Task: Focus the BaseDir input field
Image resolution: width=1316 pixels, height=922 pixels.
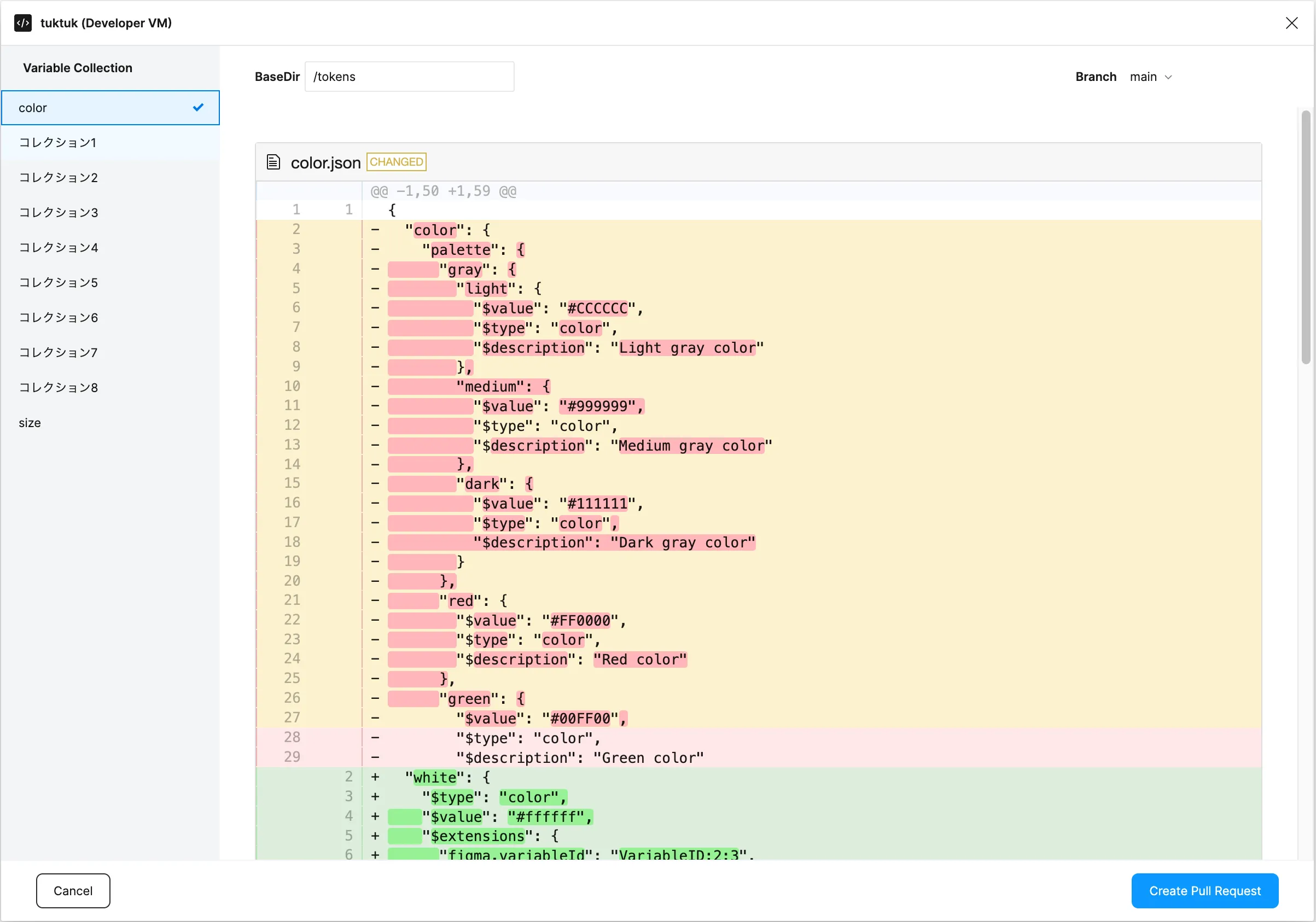Action: [x=409, y=77]
